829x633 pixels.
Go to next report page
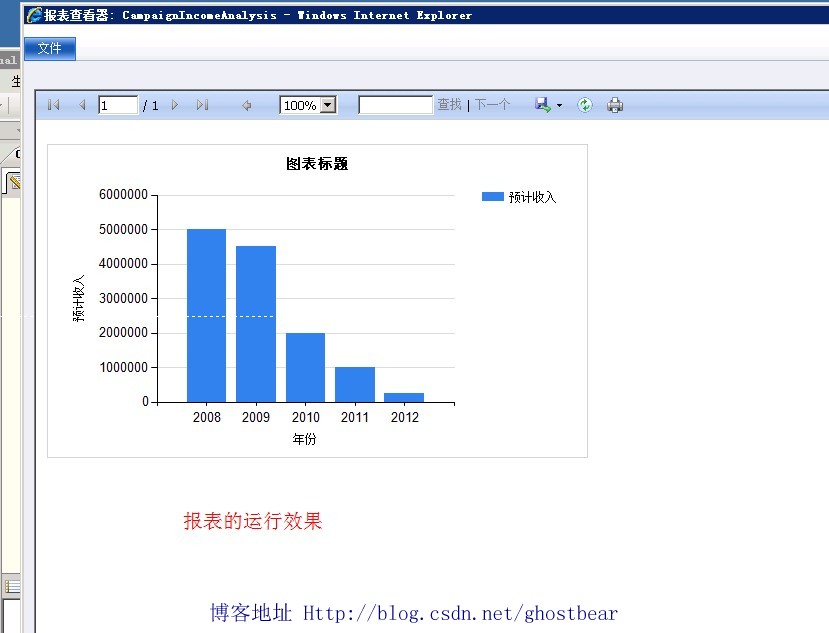[174, 105]
